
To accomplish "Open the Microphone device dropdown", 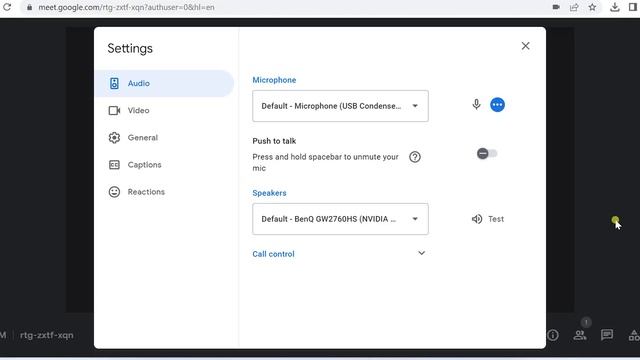I will click(340, 106).
